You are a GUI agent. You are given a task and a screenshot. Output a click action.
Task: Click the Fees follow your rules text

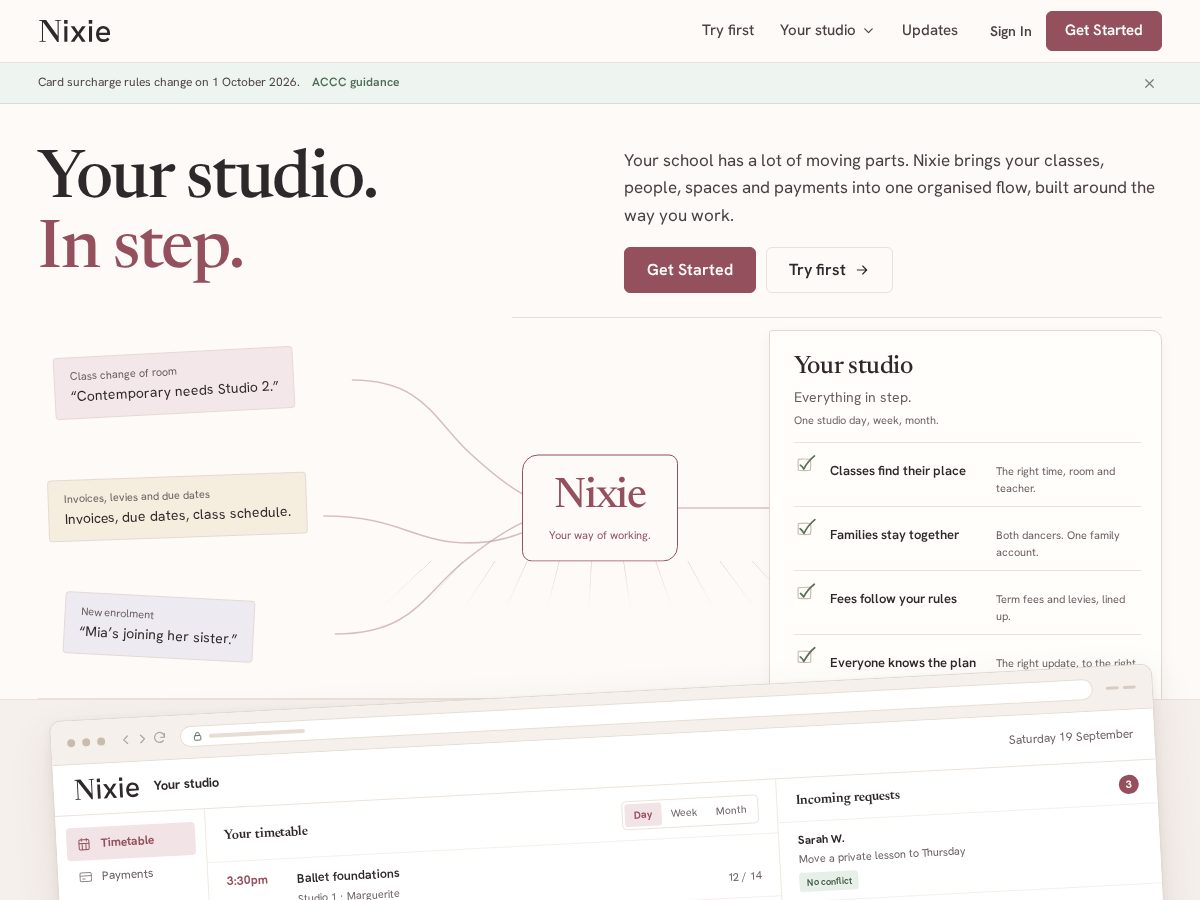tap(893, 599)
